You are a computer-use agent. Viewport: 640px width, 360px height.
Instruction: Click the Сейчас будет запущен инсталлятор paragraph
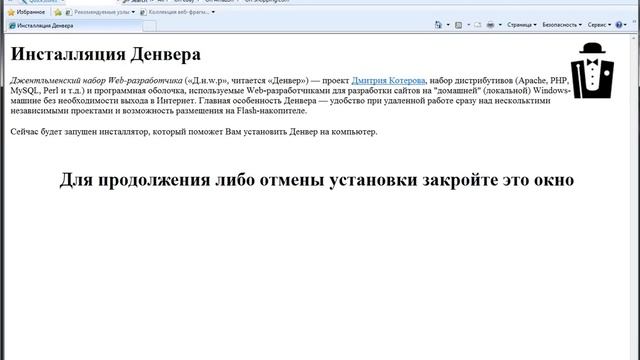tap(194, 132)
